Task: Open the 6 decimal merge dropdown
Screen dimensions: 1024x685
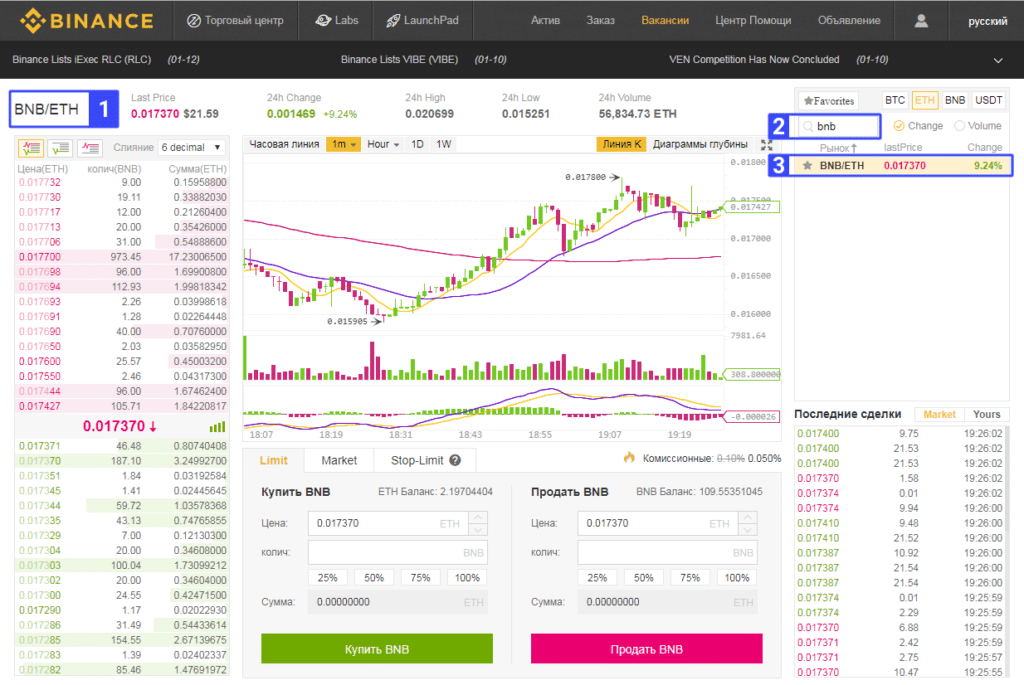Action: tap(192, 148)
